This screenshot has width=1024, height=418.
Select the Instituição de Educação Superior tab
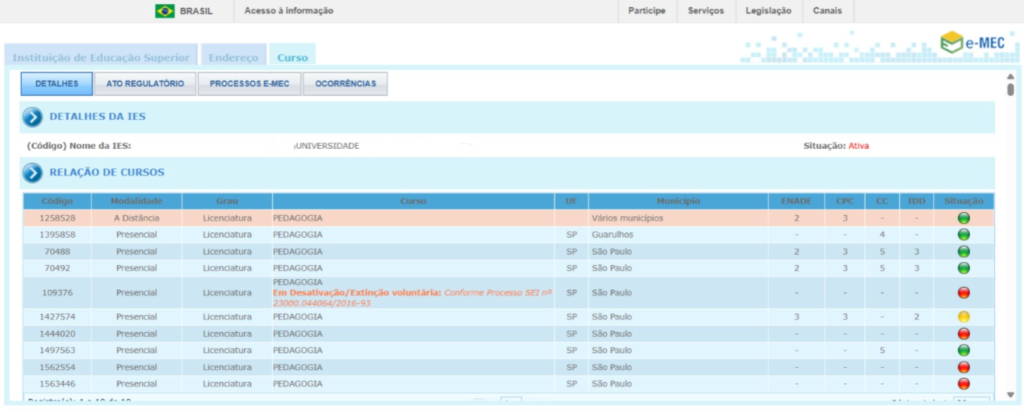[101, 58]
